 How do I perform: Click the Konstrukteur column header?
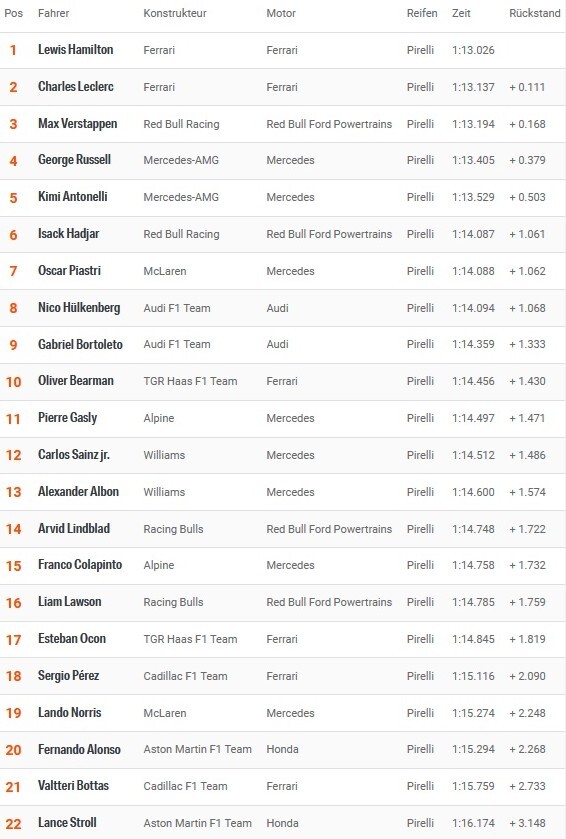(x=175, y=13)
